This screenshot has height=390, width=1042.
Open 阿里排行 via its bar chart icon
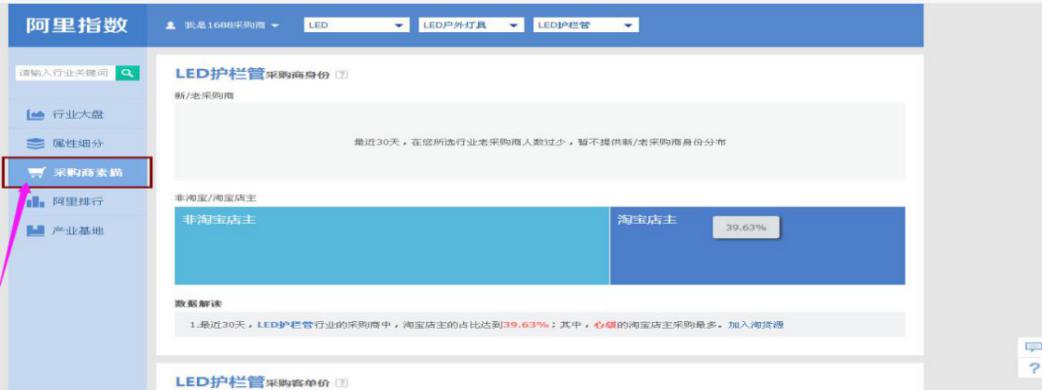(x=36, y=201)
